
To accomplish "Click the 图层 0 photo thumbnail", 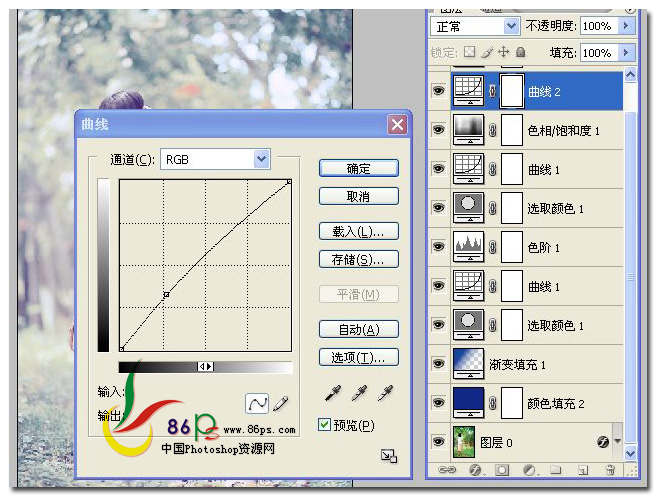I will [x=464, y=441].
